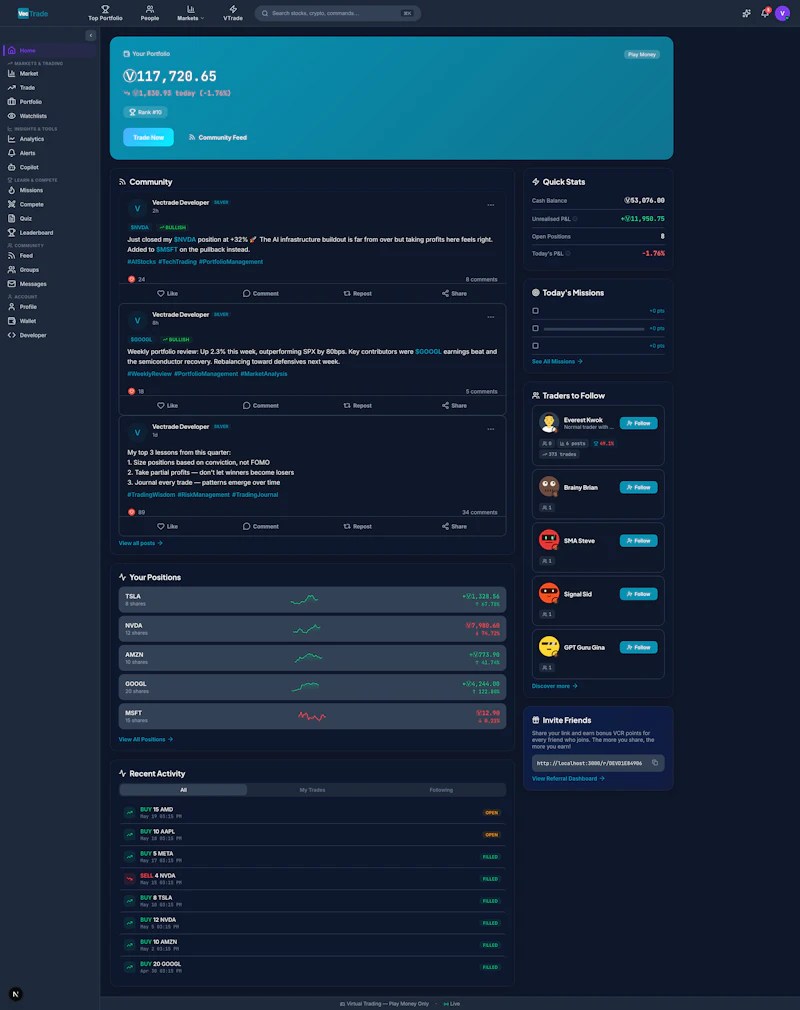
Task: Check the second mission checkbox
Action: [x=535, y=328]
